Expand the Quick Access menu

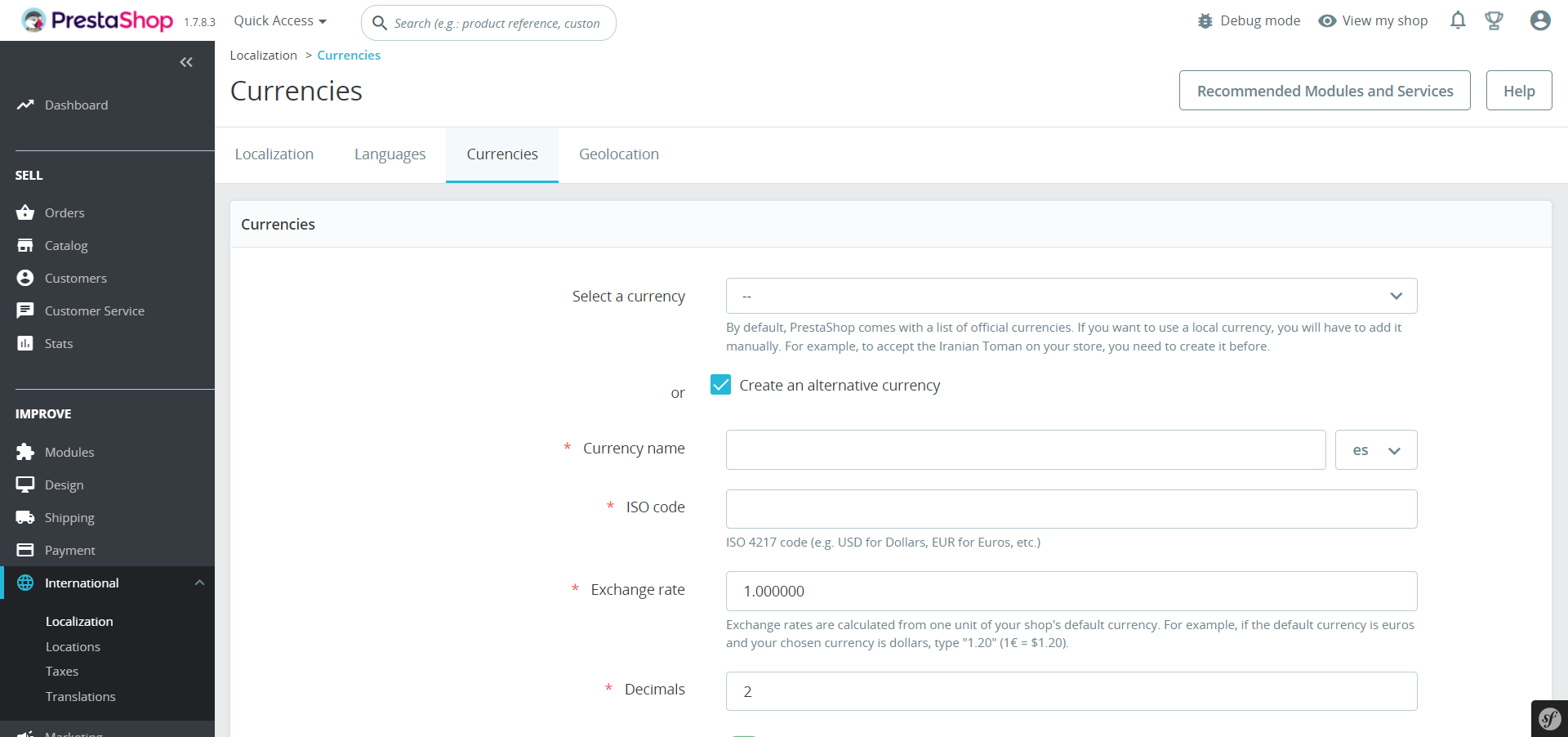pos(280,21)
